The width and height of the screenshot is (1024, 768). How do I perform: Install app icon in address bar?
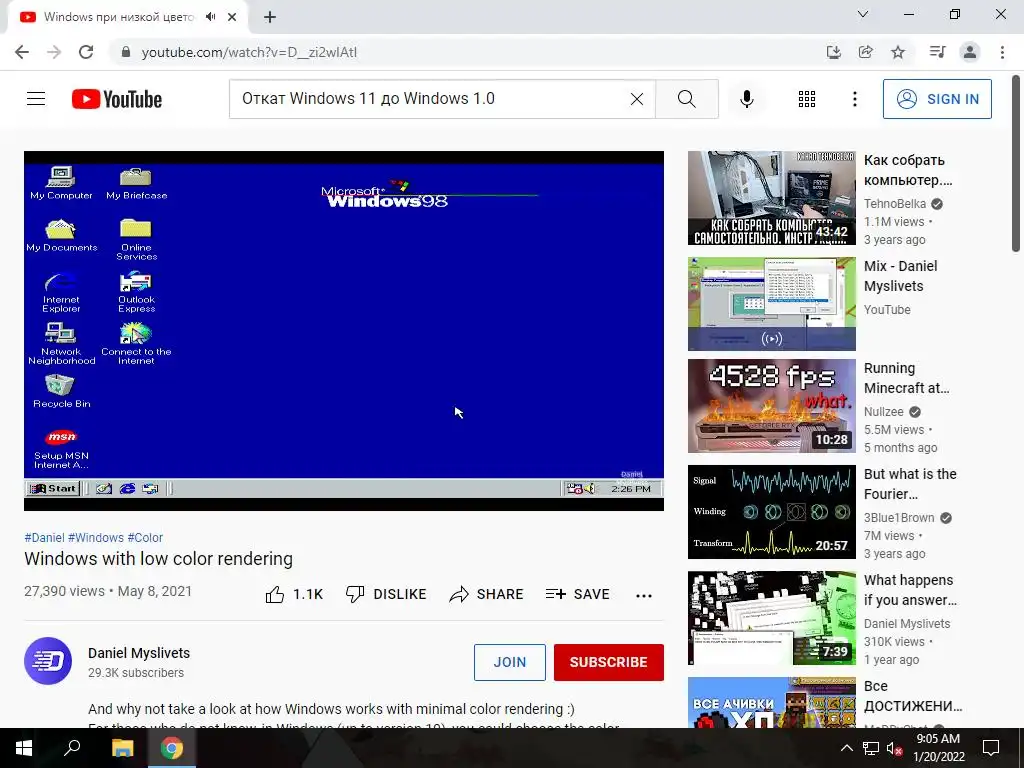click(x=833, y=52)
